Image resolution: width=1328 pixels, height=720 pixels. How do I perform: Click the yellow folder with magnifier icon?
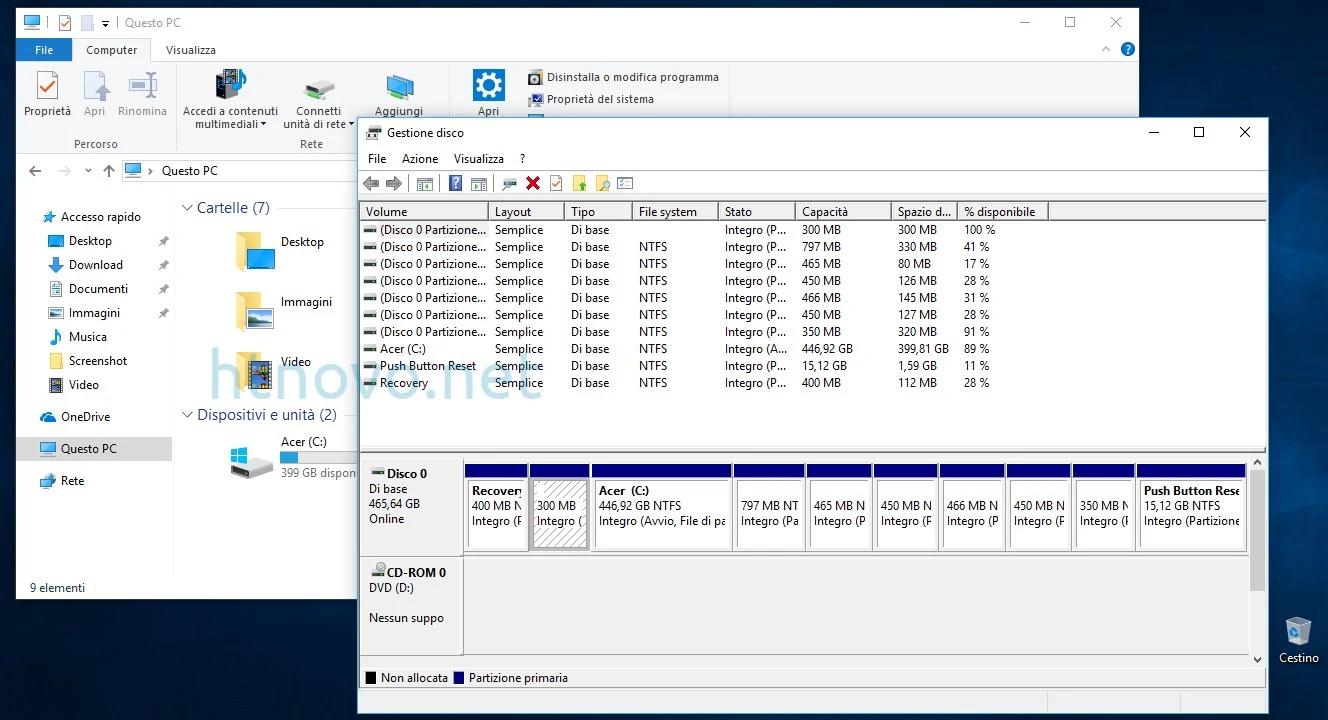click(602, 183)
